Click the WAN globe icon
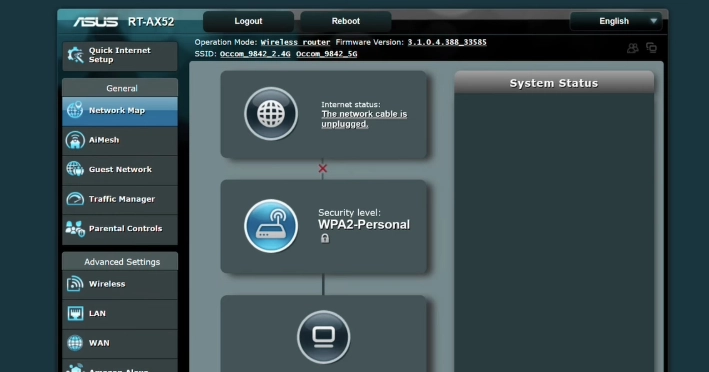Screen dimensions: 709x372 (x=75, y=343)
